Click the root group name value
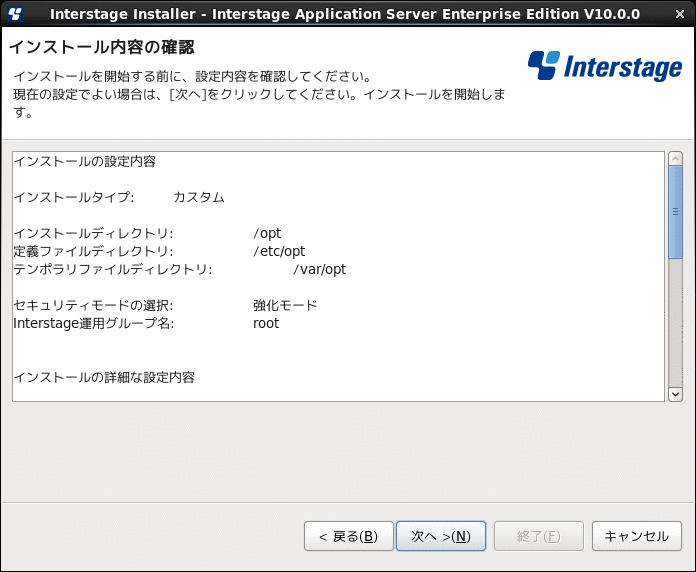This screenshot has width=696, height=572. tap(266, 323)
